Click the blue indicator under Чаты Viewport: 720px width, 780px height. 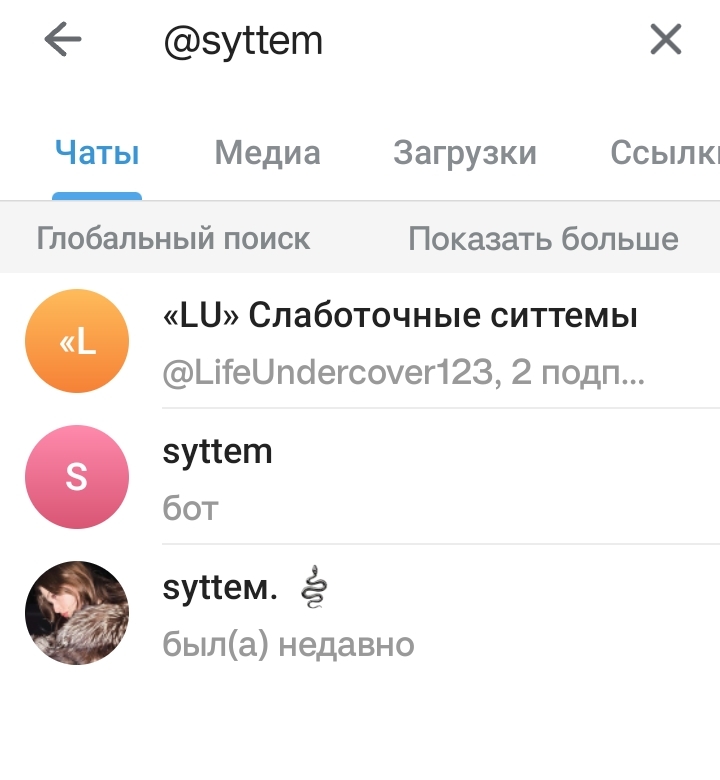click(97, 196)
